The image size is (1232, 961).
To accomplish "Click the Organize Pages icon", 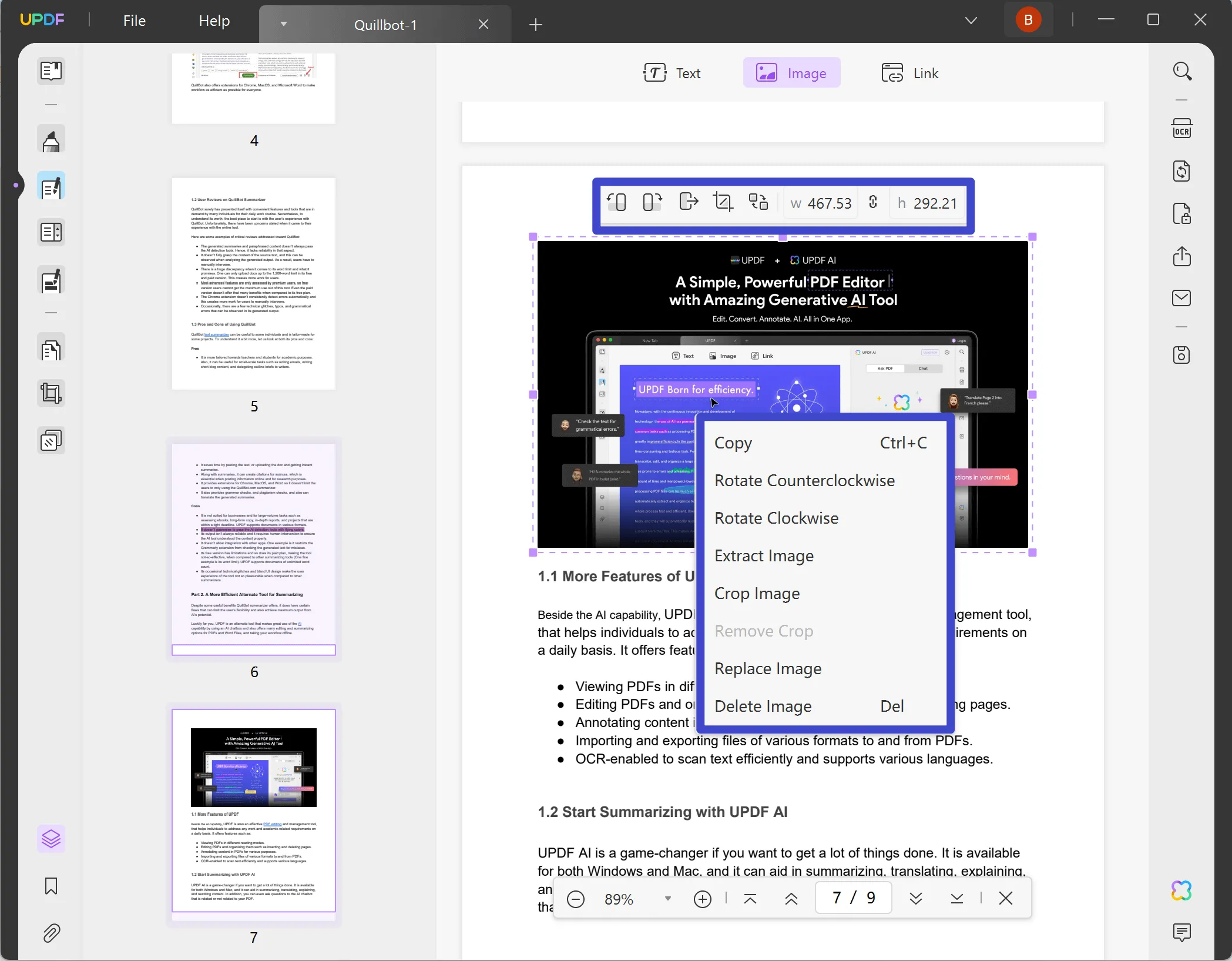I will tap(51, 348).
